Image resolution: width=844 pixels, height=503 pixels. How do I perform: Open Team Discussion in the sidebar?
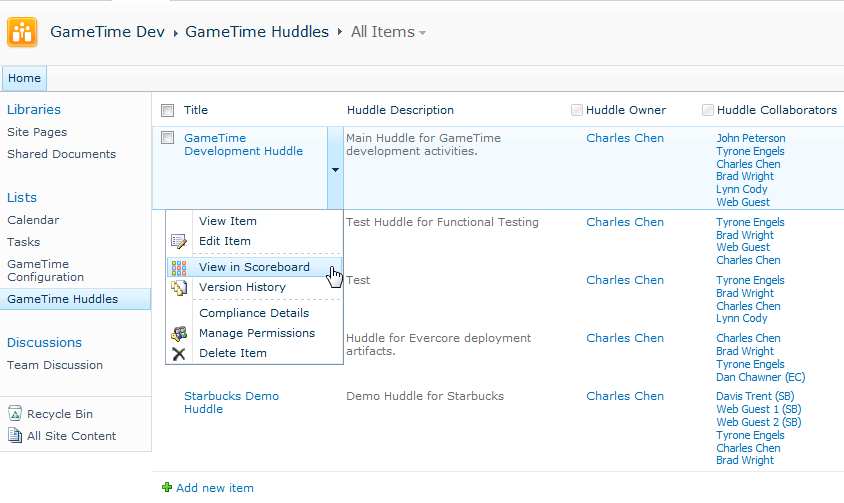[x=55, y=365]
